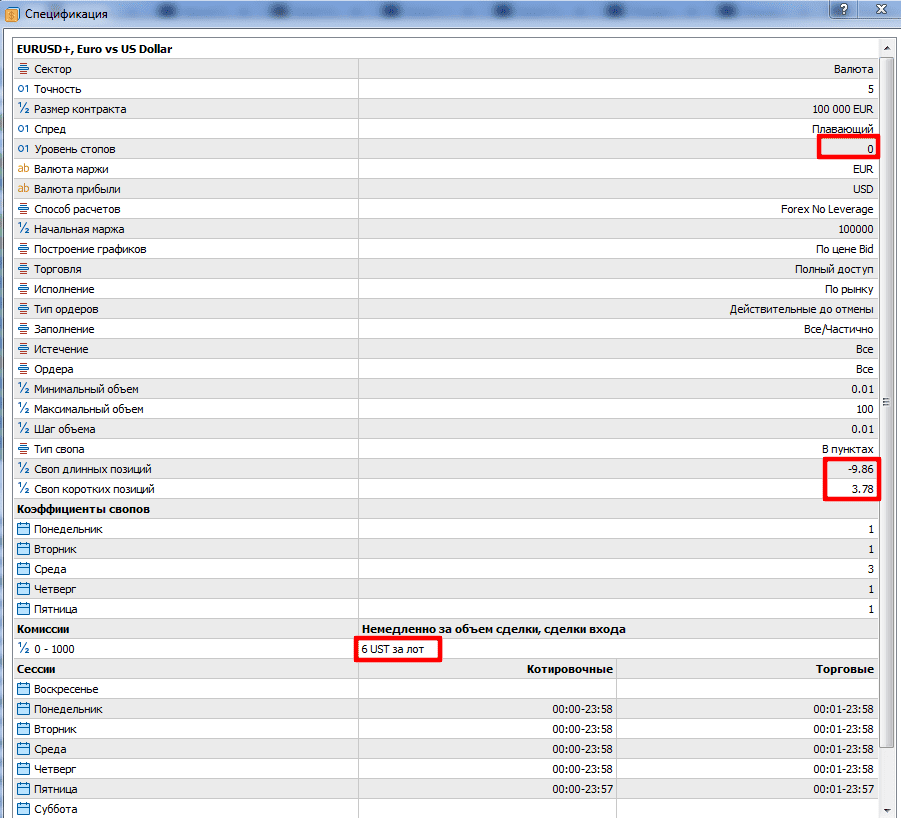
Task: Click the icon beside Тип ордеров
Action: pyautogui.click(x=23, y=309)
